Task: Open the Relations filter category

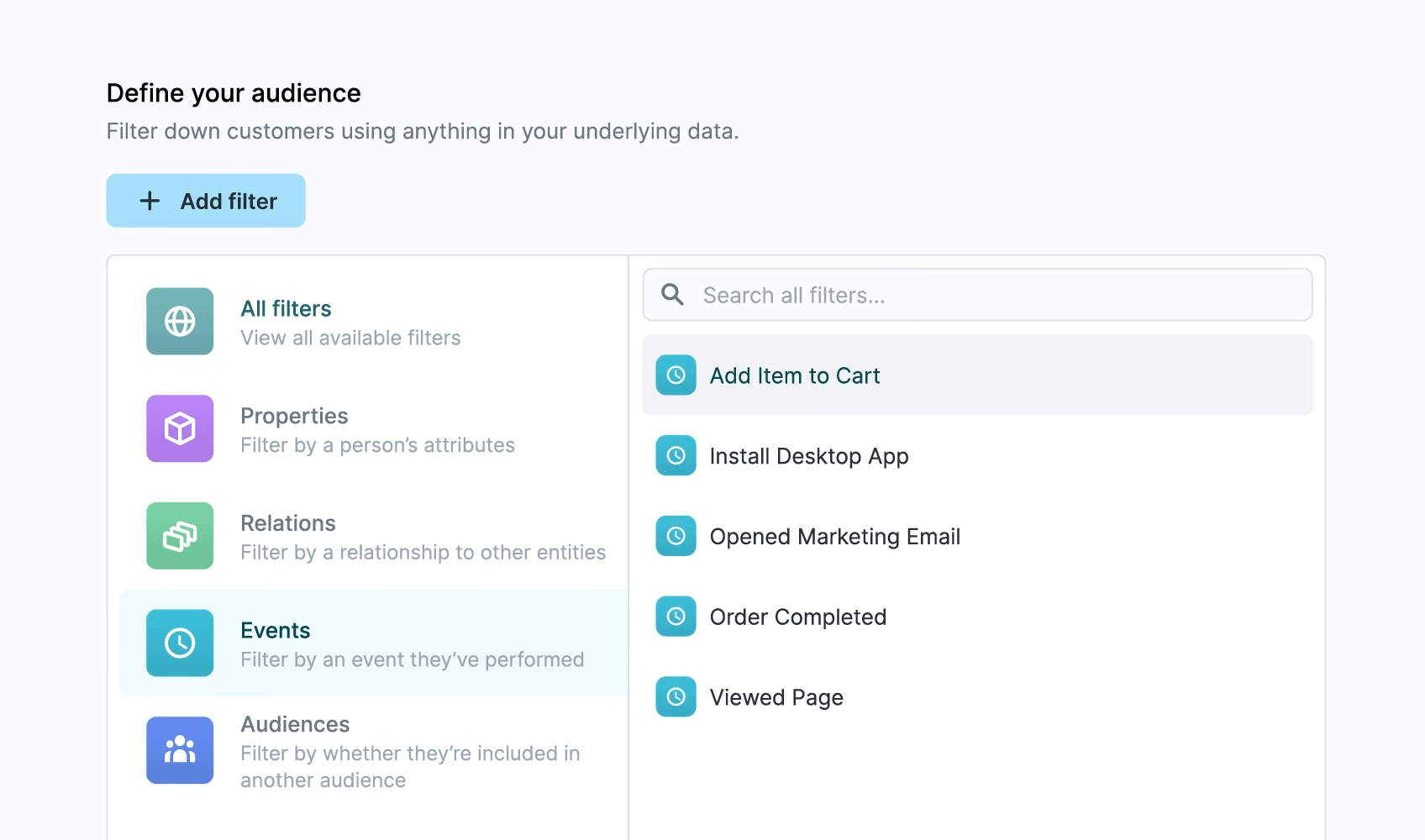Action: (x=374, y=537)
